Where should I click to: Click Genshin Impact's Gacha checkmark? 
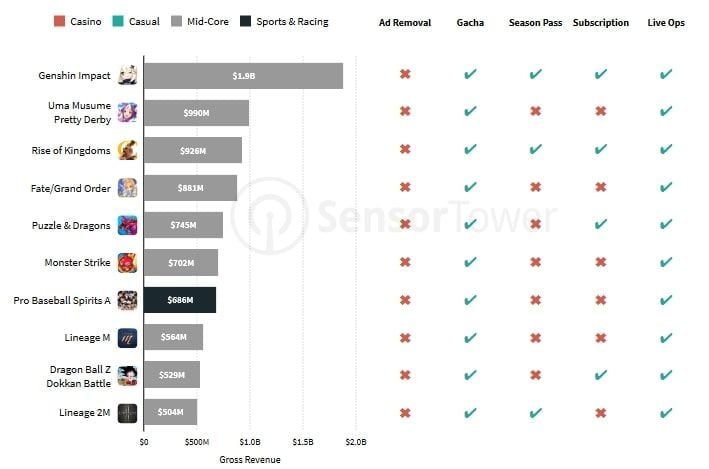pyautogui.click(x=470, y=74)
